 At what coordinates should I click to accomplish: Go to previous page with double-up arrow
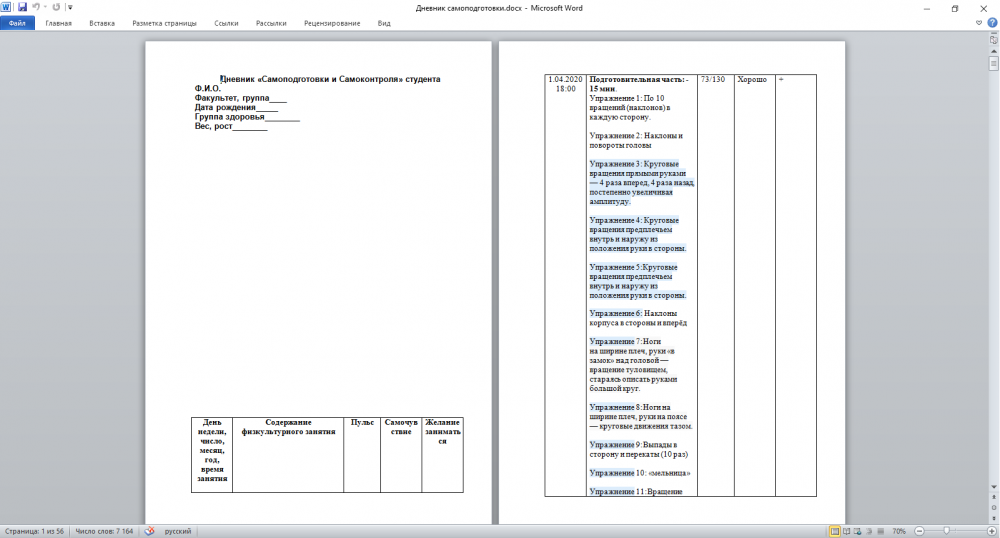pyautogui.click(x=994, y=497)
